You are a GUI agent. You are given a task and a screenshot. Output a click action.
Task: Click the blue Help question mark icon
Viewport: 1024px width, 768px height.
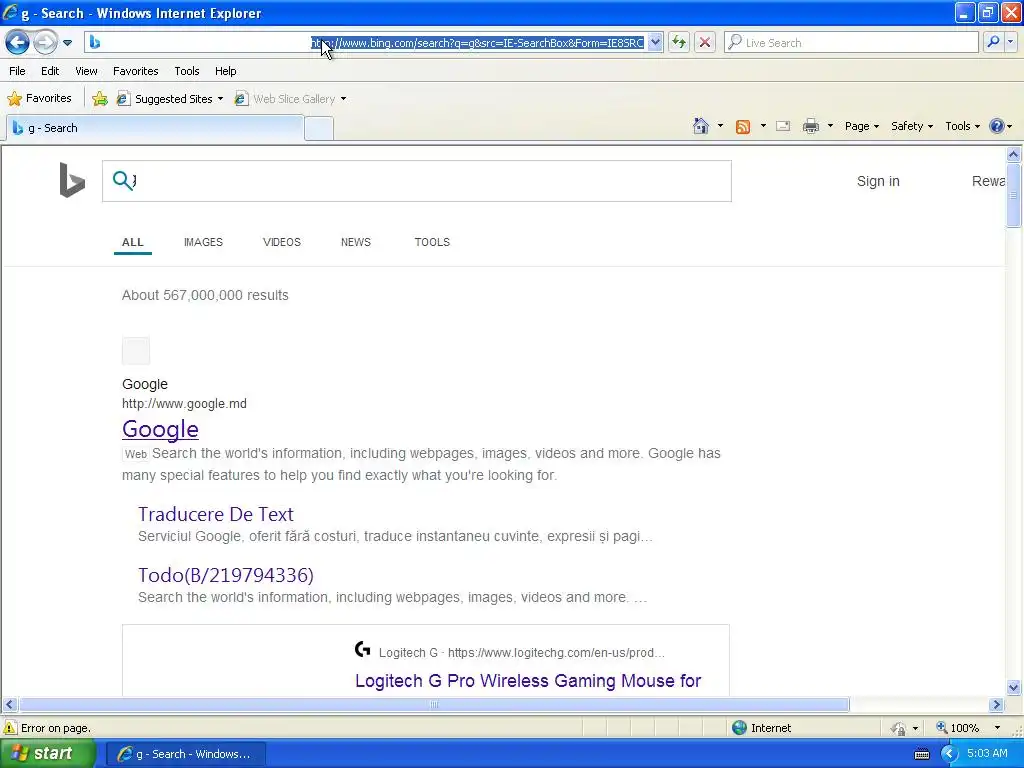point(997,126)
